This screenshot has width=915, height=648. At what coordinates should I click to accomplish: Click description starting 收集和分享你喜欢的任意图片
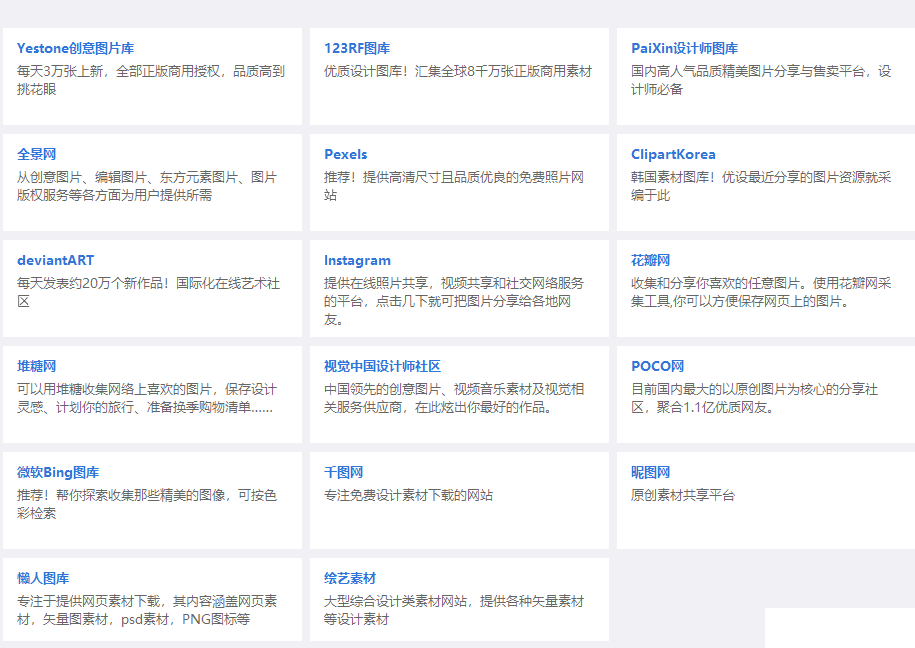(x=762, y=292)
